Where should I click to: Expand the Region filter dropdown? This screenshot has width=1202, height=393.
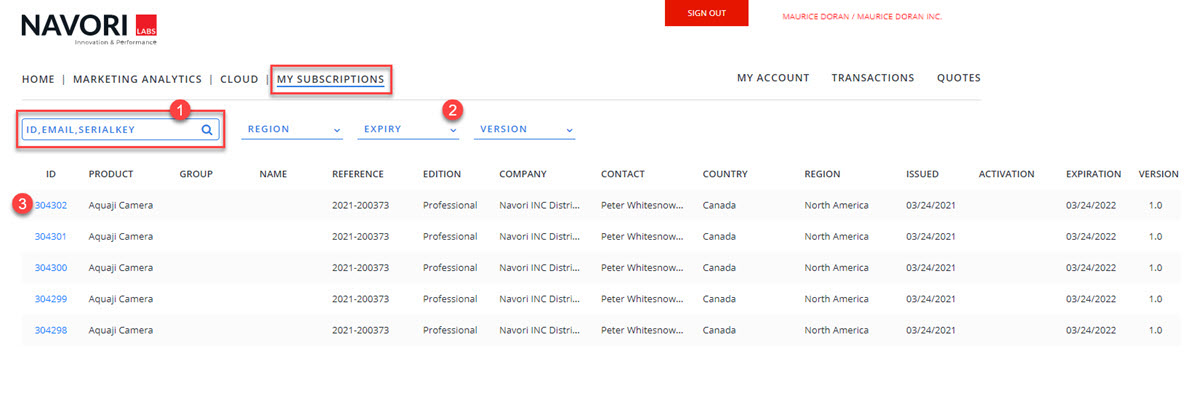[294, 130]
